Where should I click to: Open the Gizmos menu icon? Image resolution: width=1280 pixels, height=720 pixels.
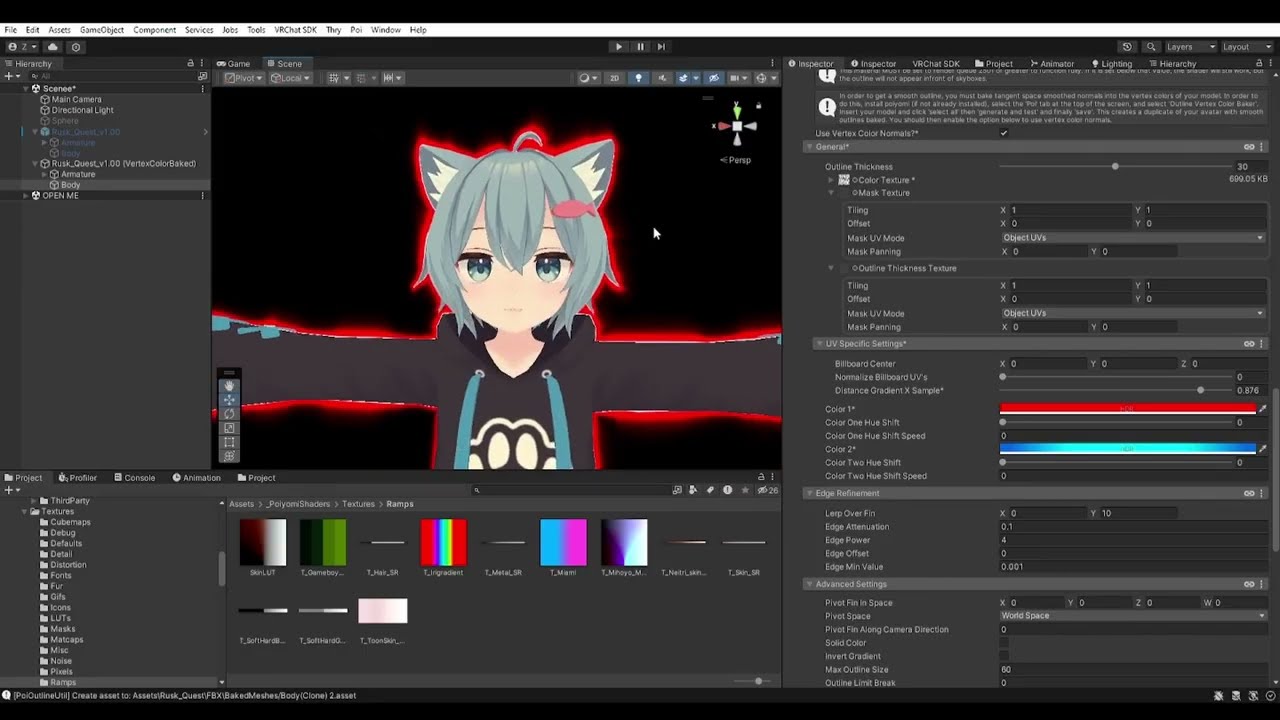pos(764,78)
